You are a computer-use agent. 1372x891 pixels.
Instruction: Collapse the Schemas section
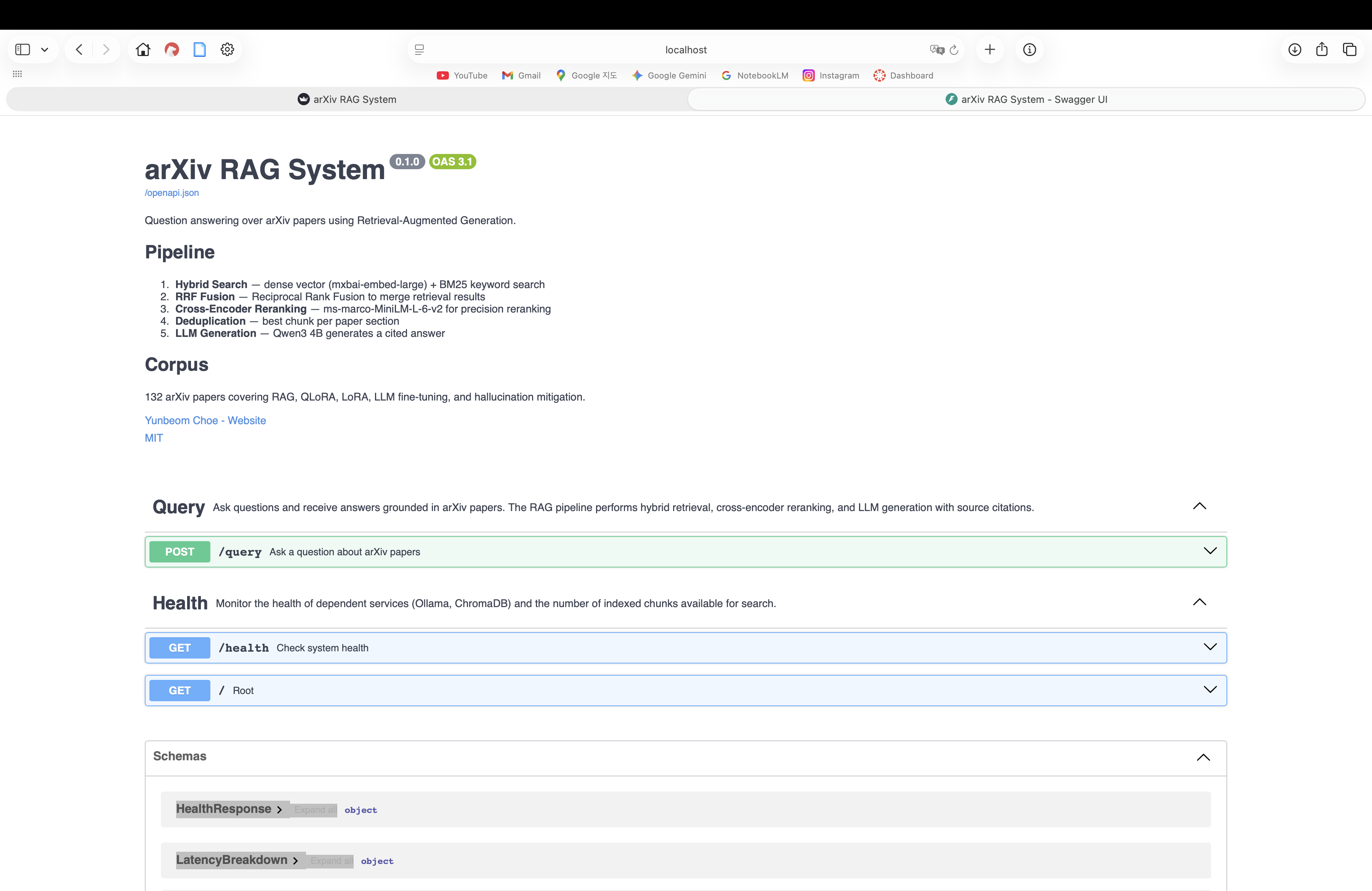pyautogui.click(x=1203, y=758)
